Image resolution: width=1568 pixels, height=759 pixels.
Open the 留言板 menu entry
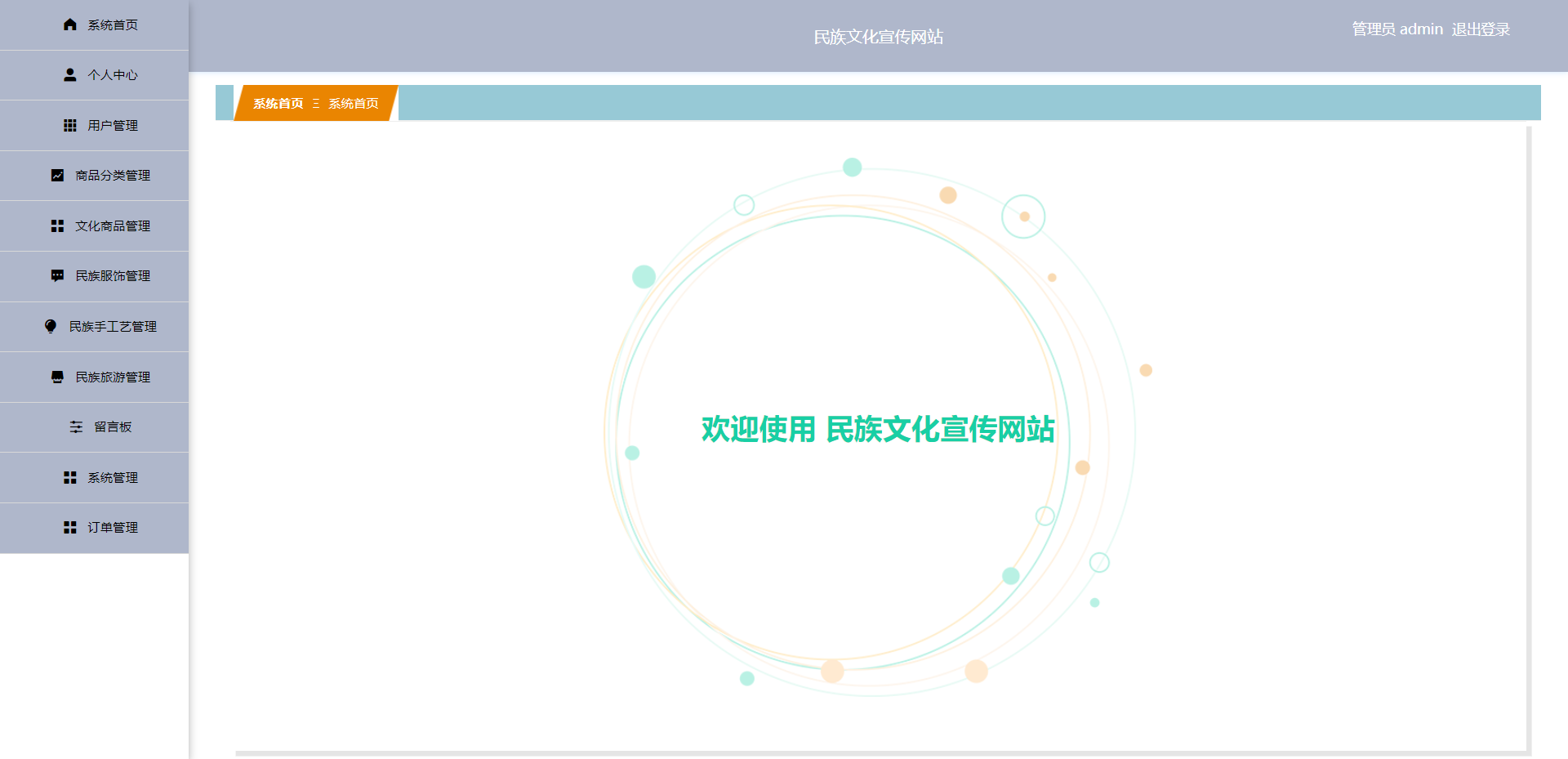(94, 427)
